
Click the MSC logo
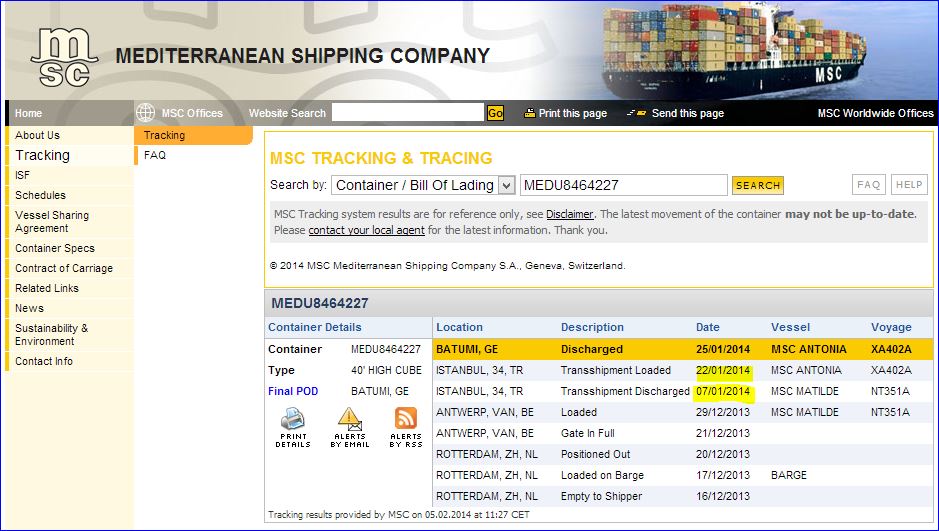click(x=64, y=57)
